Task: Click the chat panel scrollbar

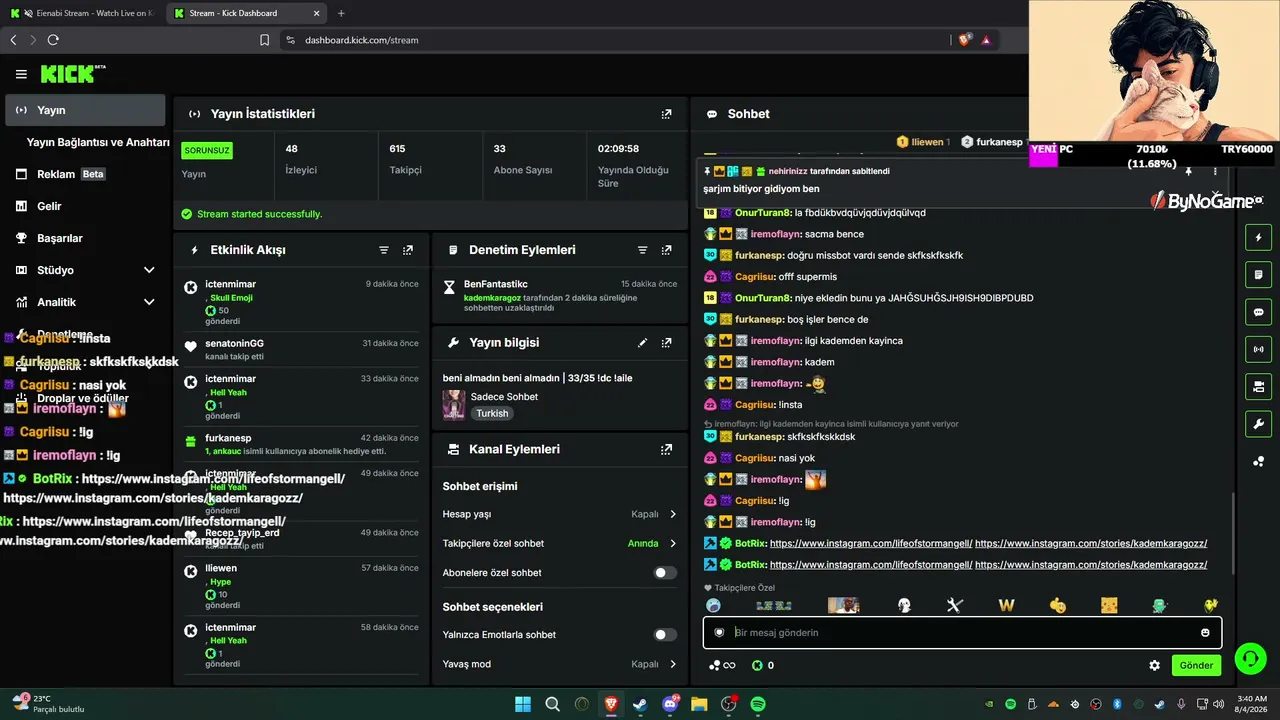Action: (x=1233, y=533)
